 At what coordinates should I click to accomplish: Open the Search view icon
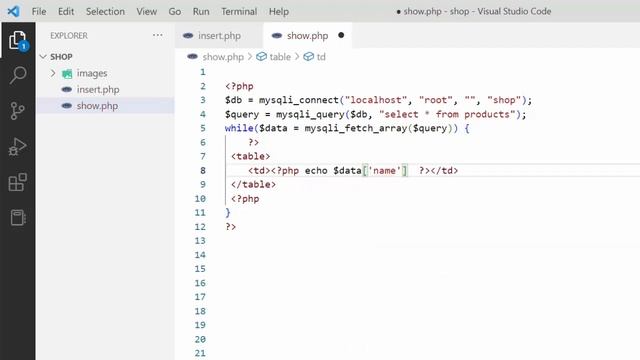(x=18, y=75)
